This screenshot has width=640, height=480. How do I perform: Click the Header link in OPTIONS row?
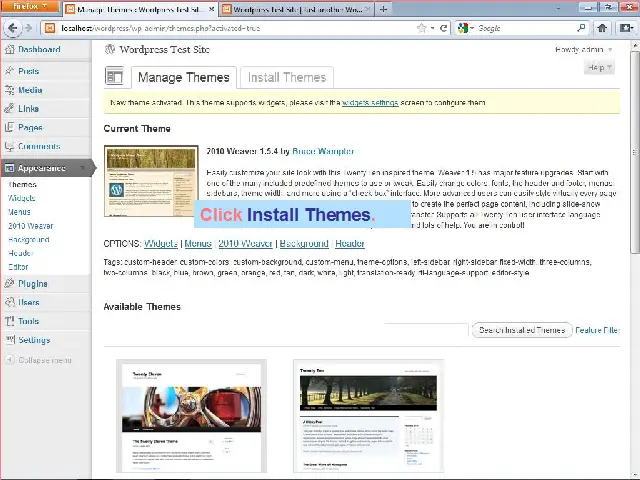350,244
